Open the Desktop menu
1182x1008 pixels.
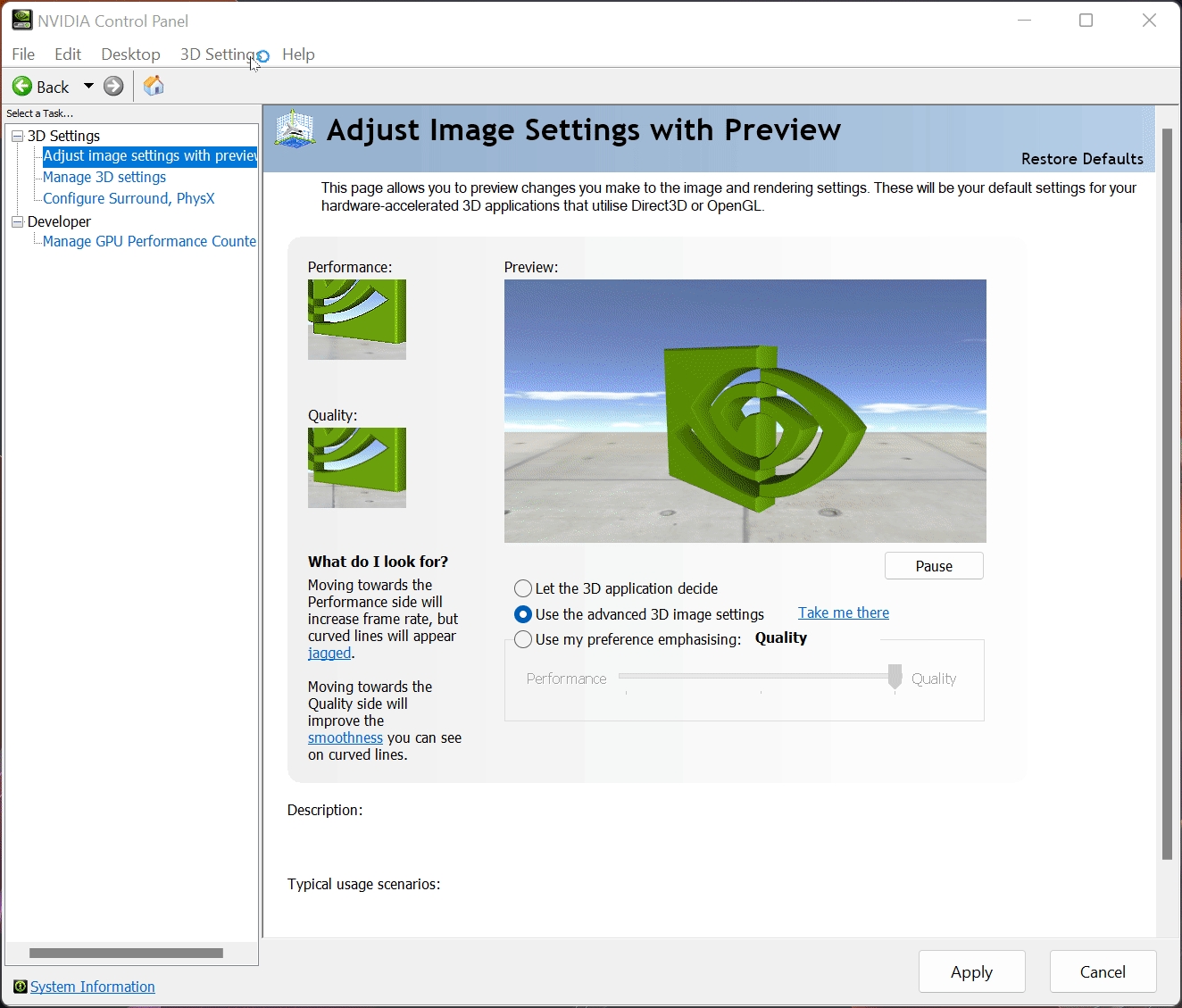click(x=130, y=54)
